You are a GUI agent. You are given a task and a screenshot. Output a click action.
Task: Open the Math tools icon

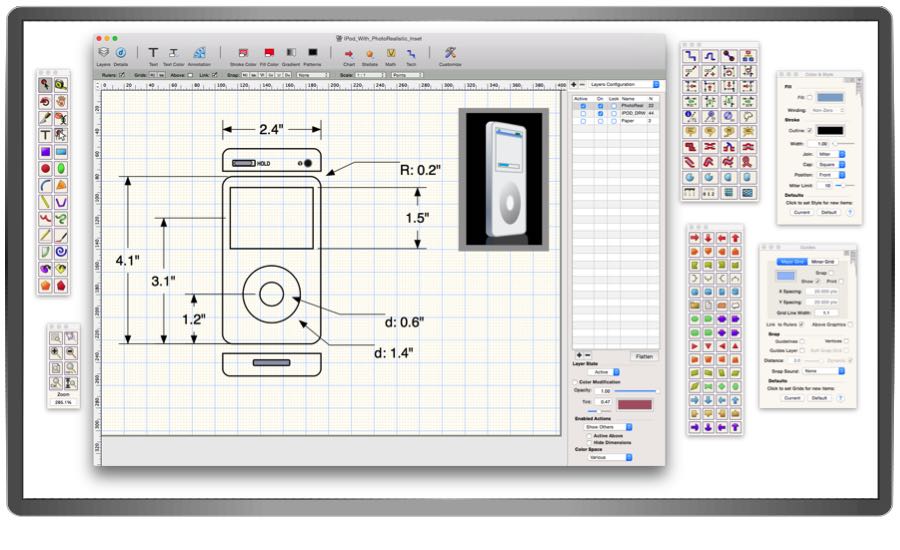391,53
